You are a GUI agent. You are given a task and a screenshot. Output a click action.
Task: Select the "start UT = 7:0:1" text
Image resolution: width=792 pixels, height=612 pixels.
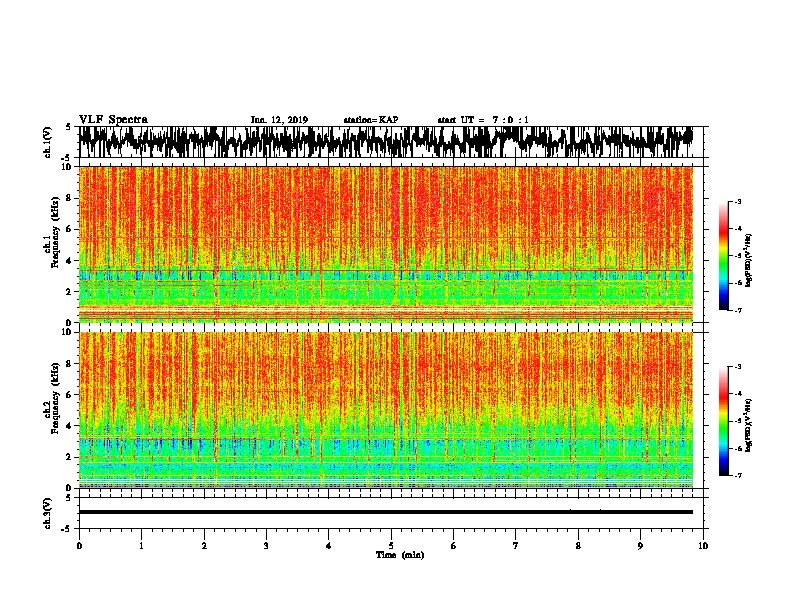pyautogui.click(x=483, y=120)
